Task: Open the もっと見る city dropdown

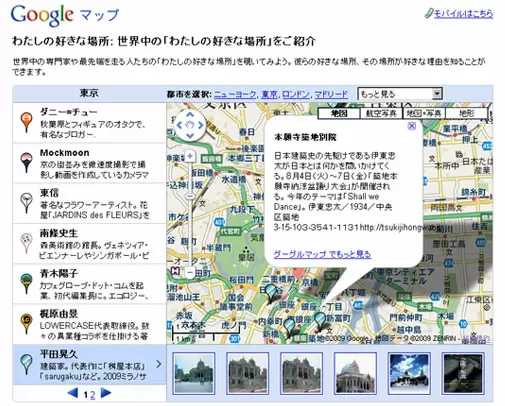Action: pos(400,94)
